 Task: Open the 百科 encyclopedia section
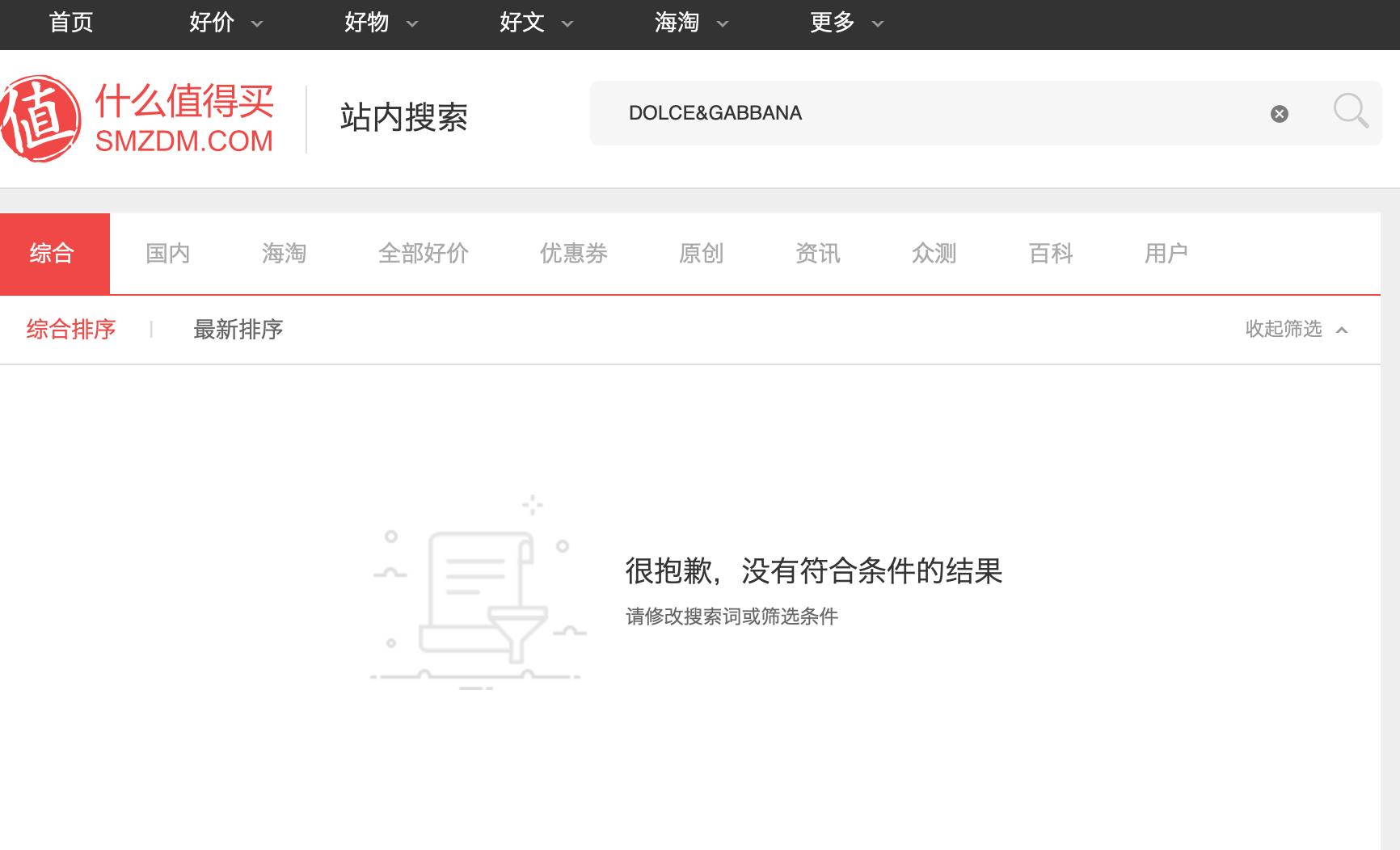pyautogui.click(x=1050, y=253)
